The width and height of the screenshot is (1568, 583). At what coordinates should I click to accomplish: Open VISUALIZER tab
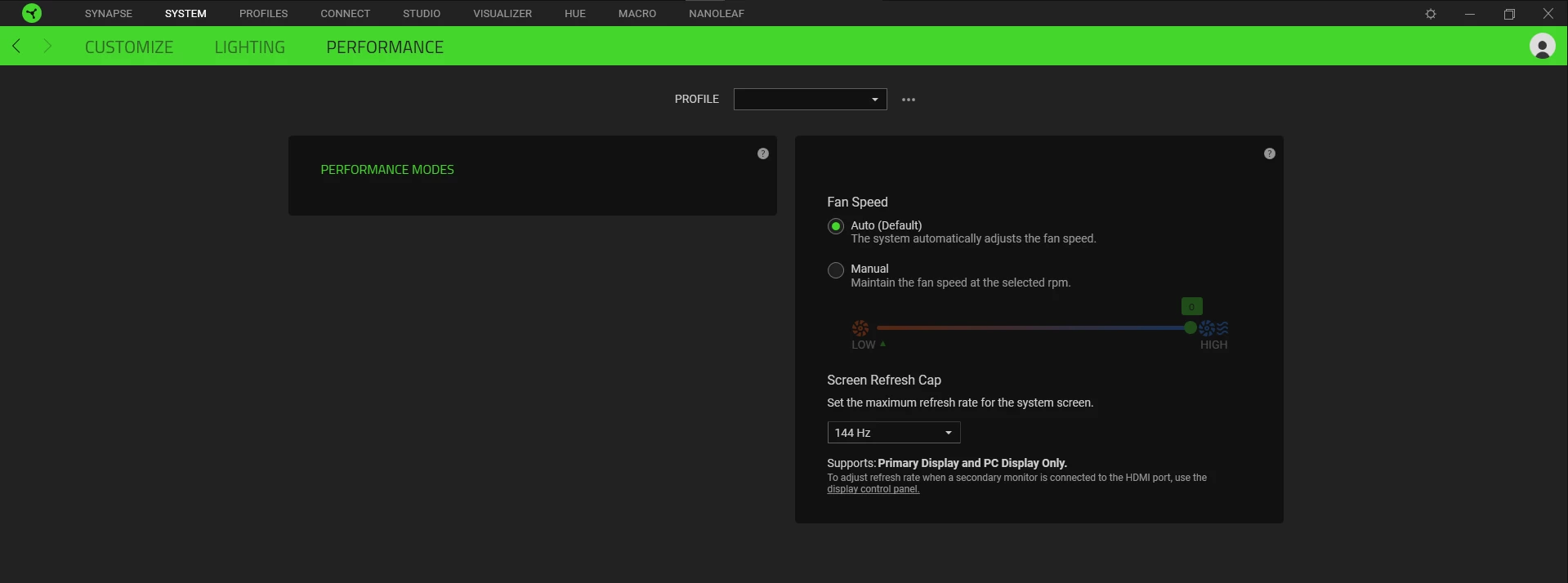point(503,14)
